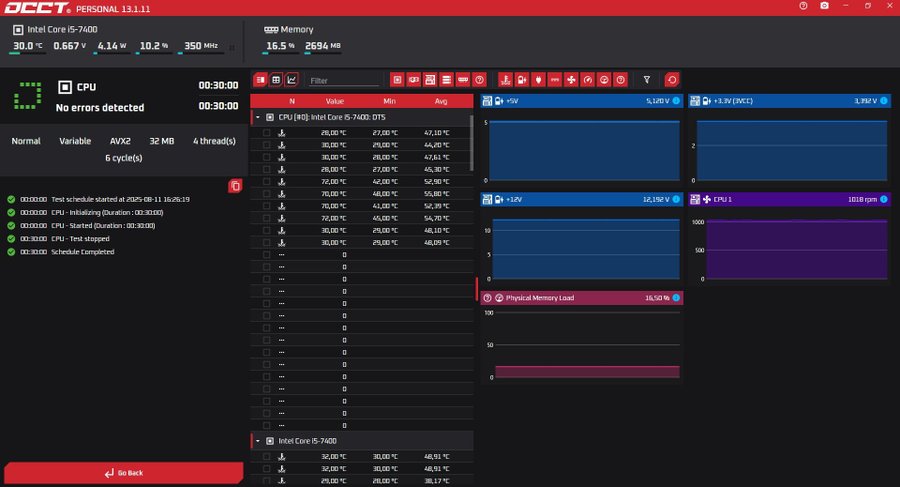Collapse the Intel Core i5-7400 sensor group
Image resolution: width=900 pixels, height=487 pixels.
tap(258, 441)
